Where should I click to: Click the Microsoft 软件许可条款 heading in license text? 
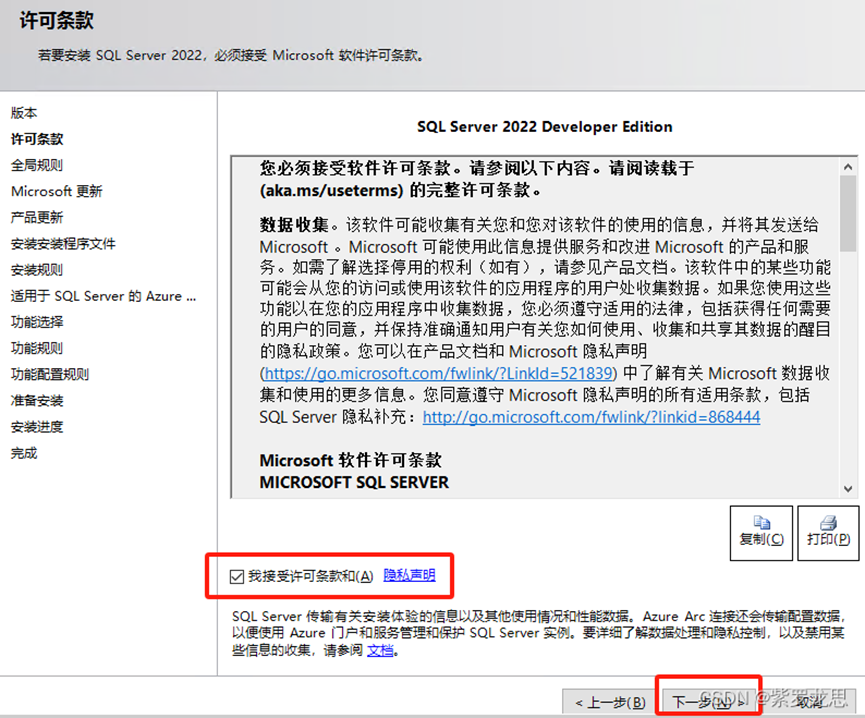(x=350, y=460)
